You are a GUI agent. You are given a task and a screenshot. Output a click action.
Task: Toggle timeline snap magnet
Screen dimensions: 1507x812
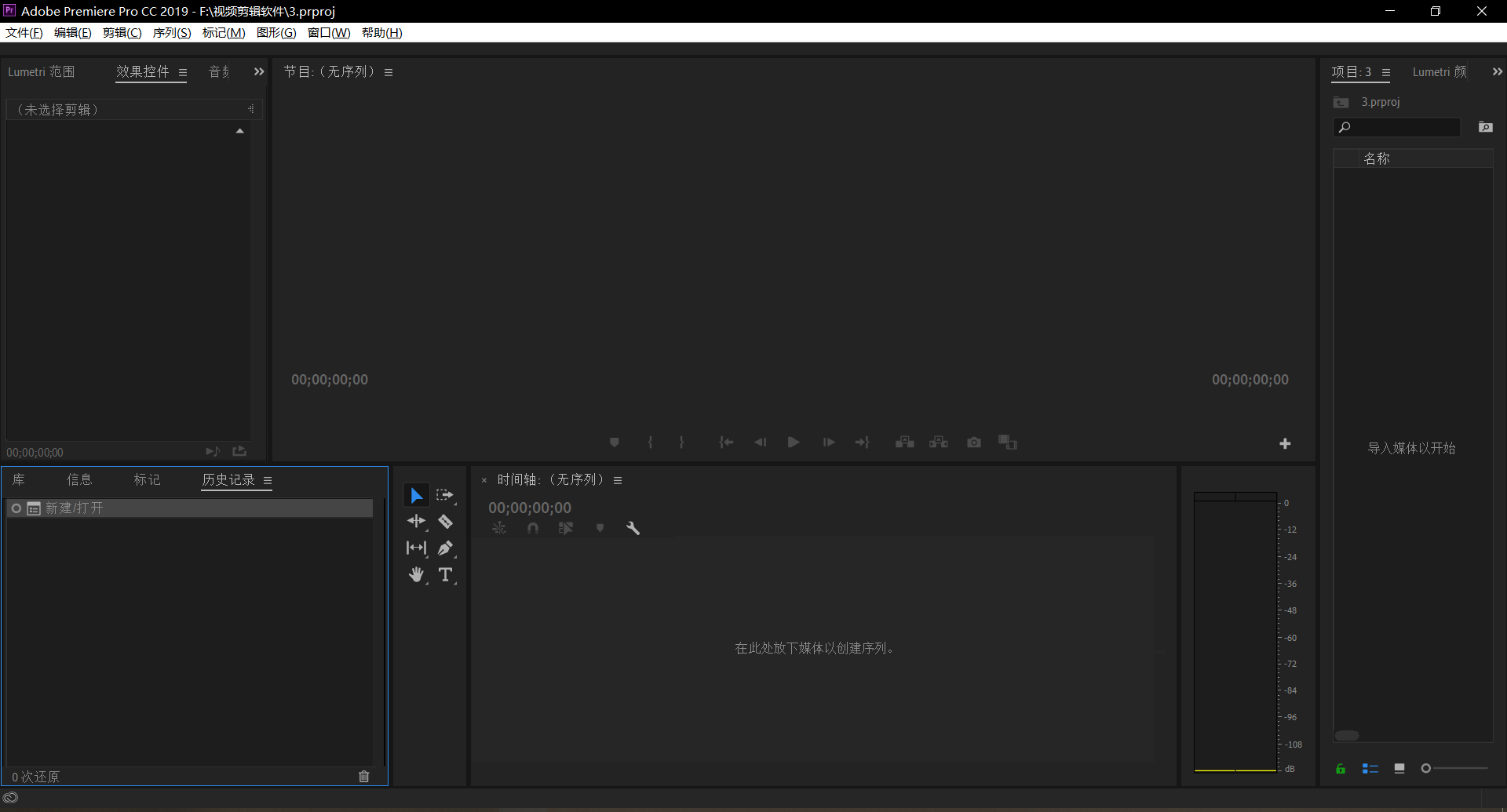pyautogui.click(x=533, y=529)
